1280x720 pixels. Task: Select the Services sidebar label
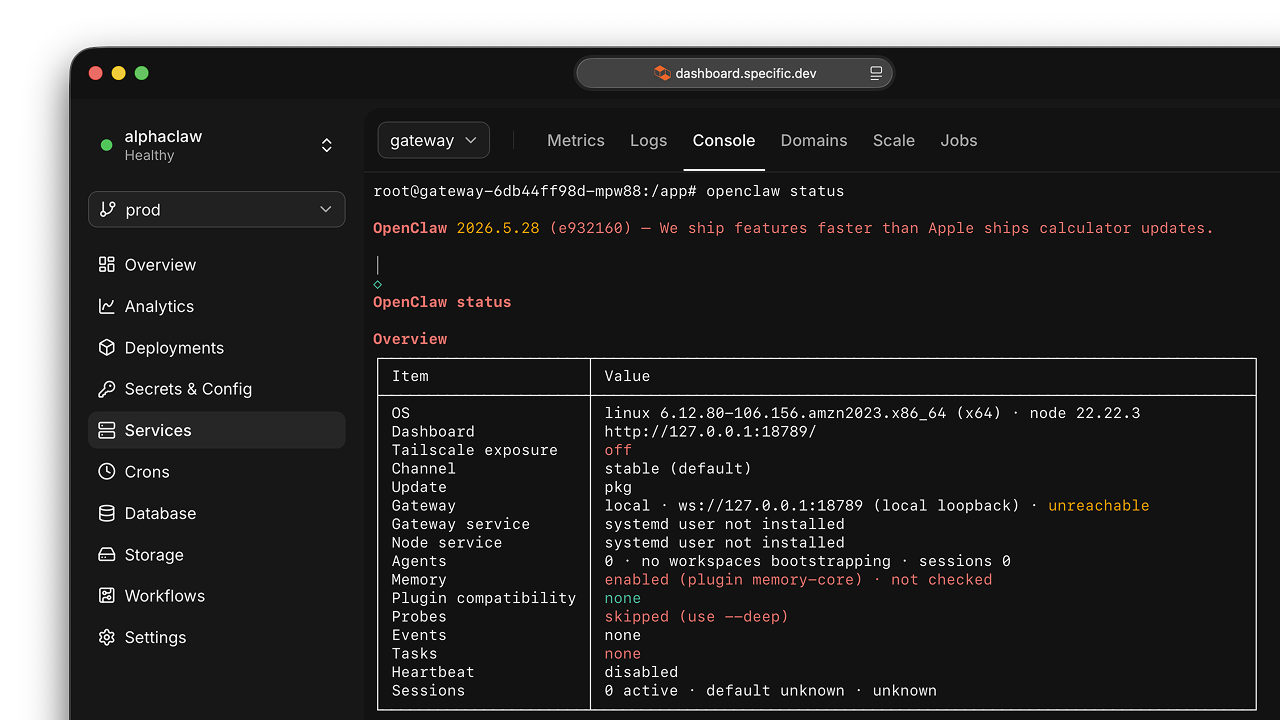tap(158, 430)
